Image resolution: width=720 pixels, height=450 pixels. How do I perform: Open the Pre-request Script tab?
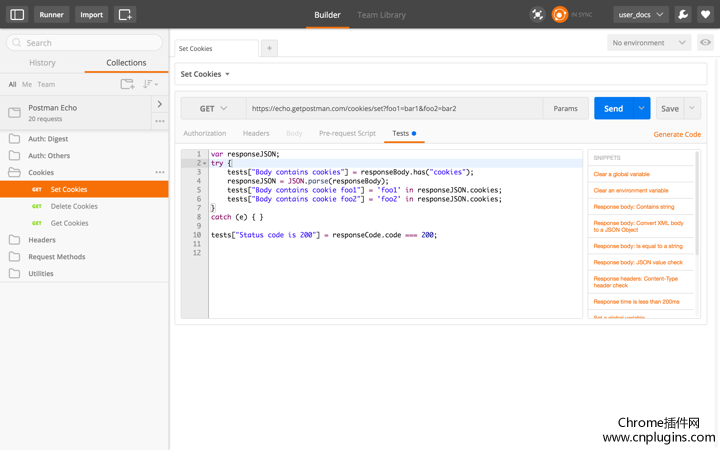coord(347,133)
